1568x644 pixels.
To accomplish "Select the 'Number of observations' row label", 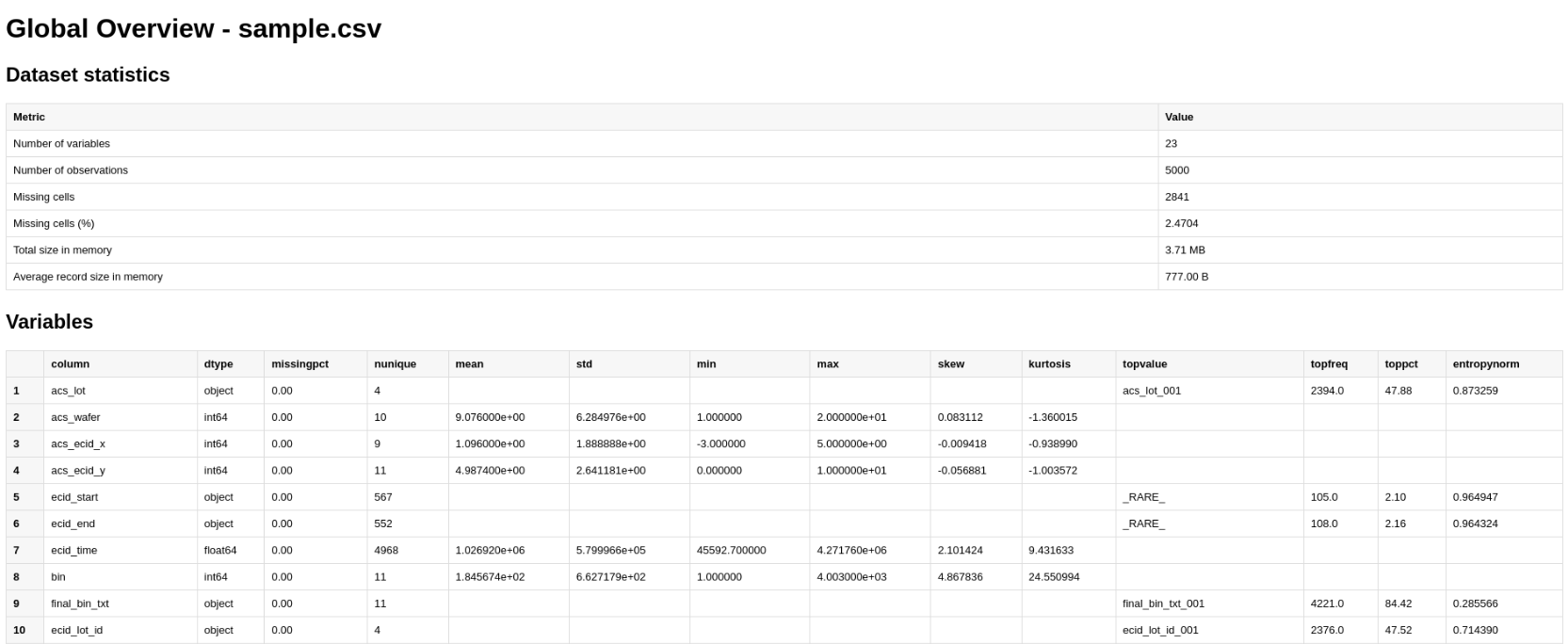I will click(71, 170).
